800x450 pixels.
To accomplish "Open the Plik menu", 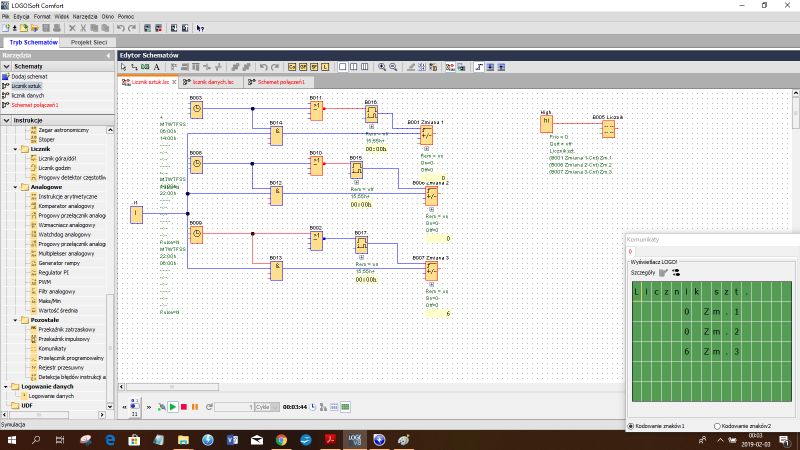I will tap(6, 16).
